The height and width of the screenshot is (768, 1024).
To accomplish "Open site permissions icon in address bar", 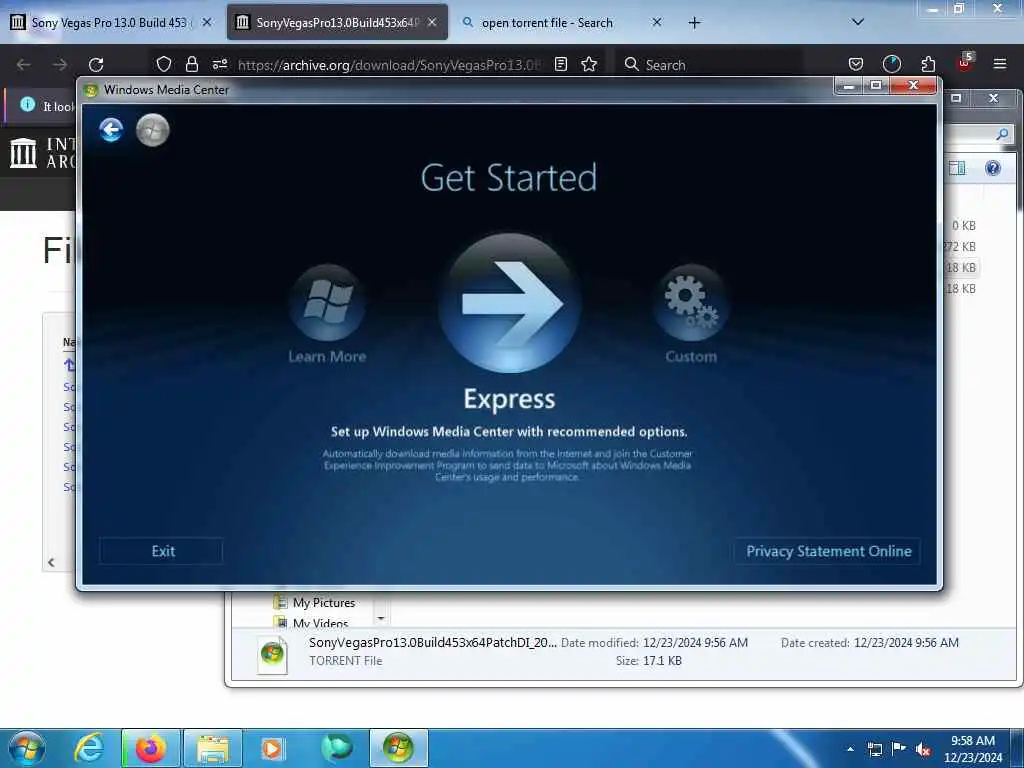I will [219, 64].
